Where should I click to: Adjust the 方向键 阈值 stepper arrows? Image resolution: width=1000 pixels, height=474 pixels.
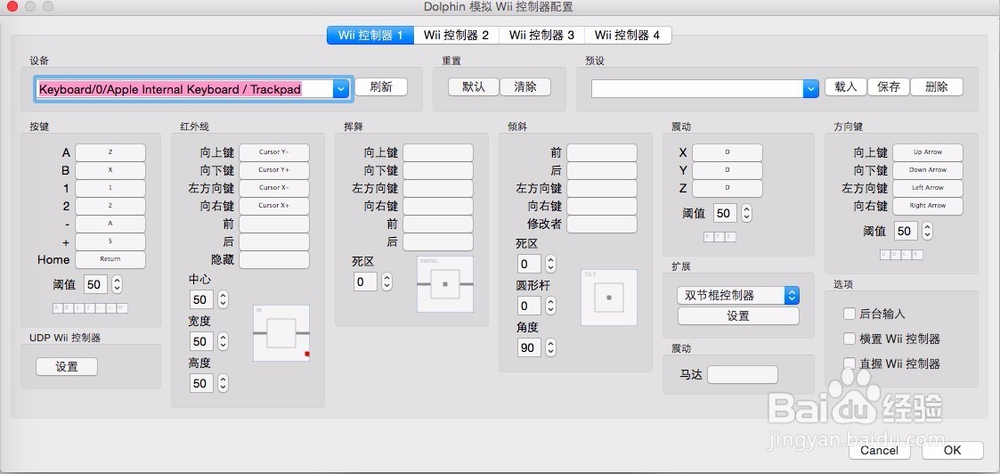click(x=927, y=231)
